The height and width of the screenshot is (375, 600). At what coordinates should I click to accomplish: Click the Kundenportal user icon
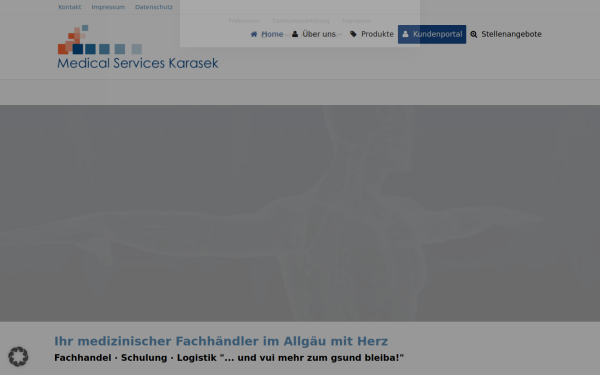[405, 34]
